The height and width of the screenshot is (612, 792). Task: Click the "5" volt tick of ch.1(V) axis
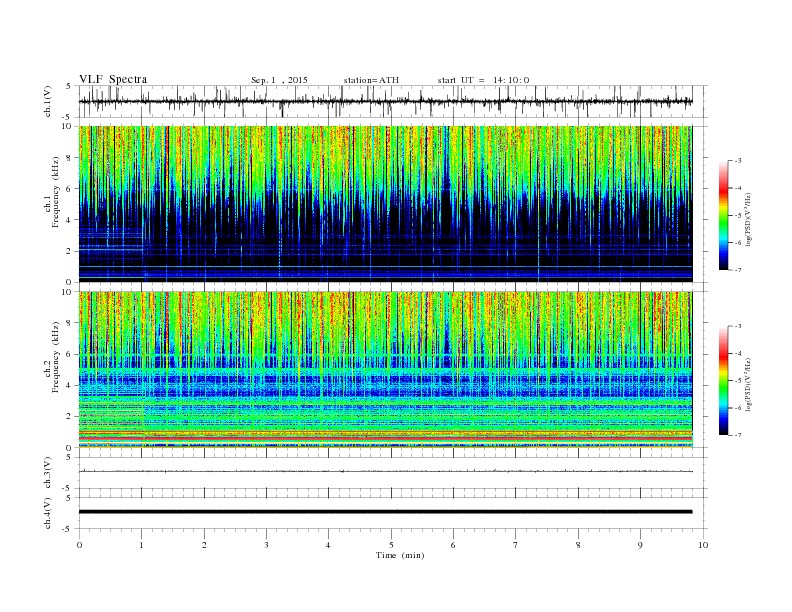(x=69, y=86)
